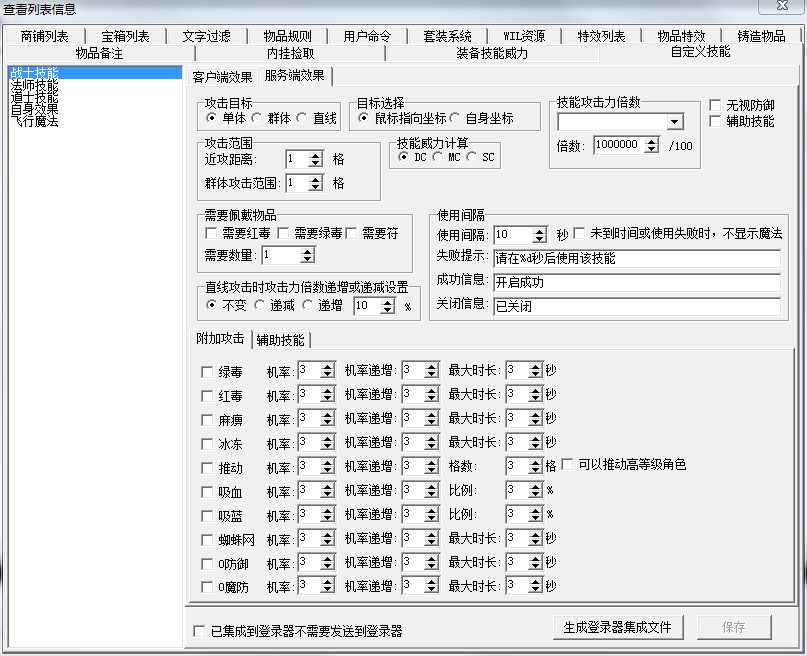This screenshot has width=807, height=656.
Task: Expand the 技能攻击力倍数 dropdown
Action: [674, 122]
